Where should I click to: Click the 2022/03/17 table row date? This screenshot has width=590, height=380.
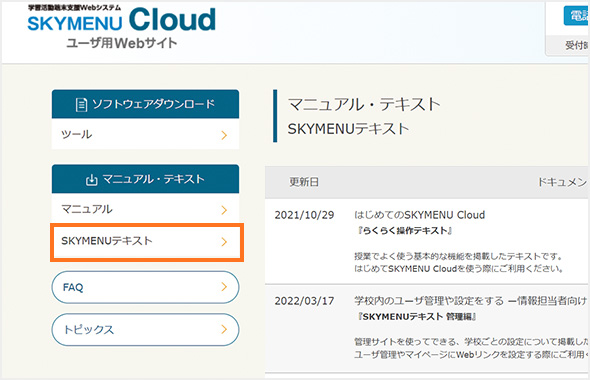[304, 301]
